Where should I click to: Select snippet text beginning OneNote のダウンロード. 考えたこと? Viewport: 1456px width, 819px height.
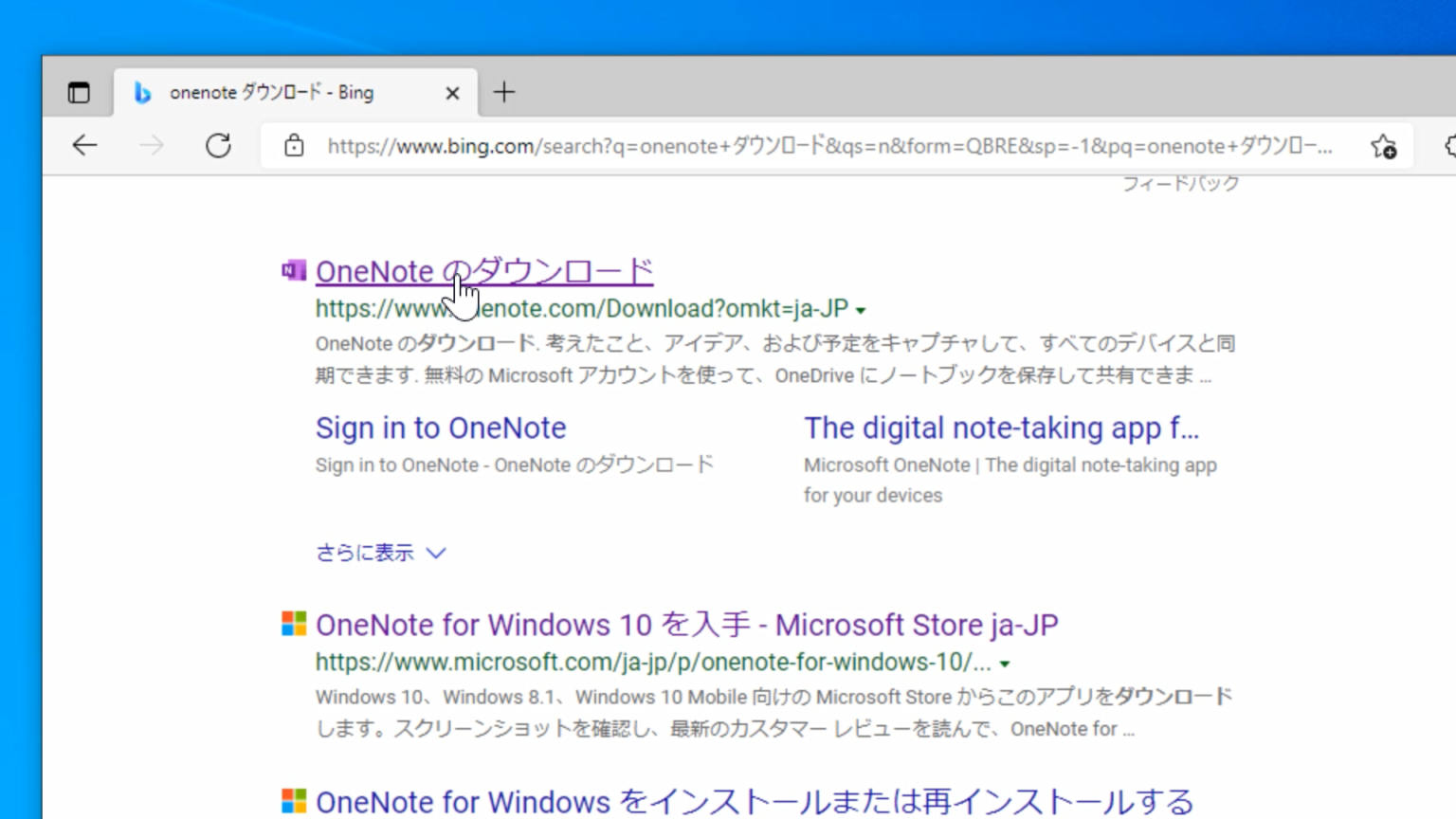coord(775,359)
